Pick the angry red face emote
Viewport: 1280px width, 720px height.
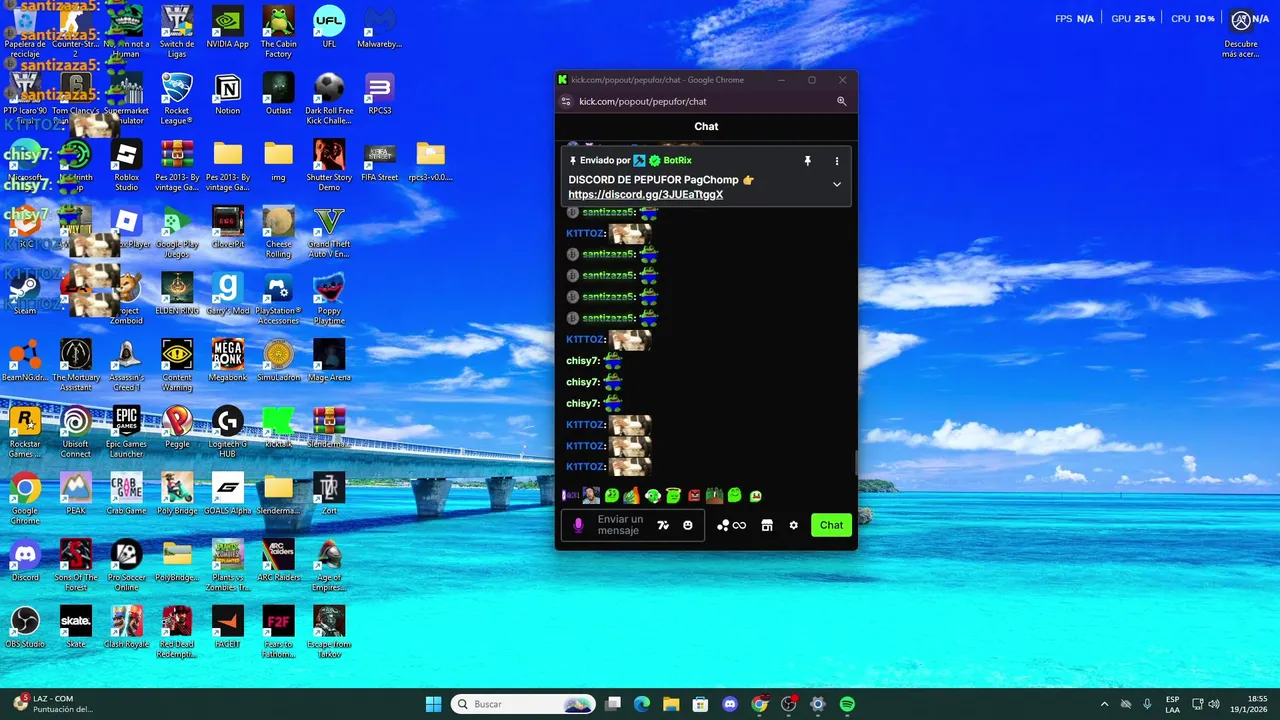point(695,495)
